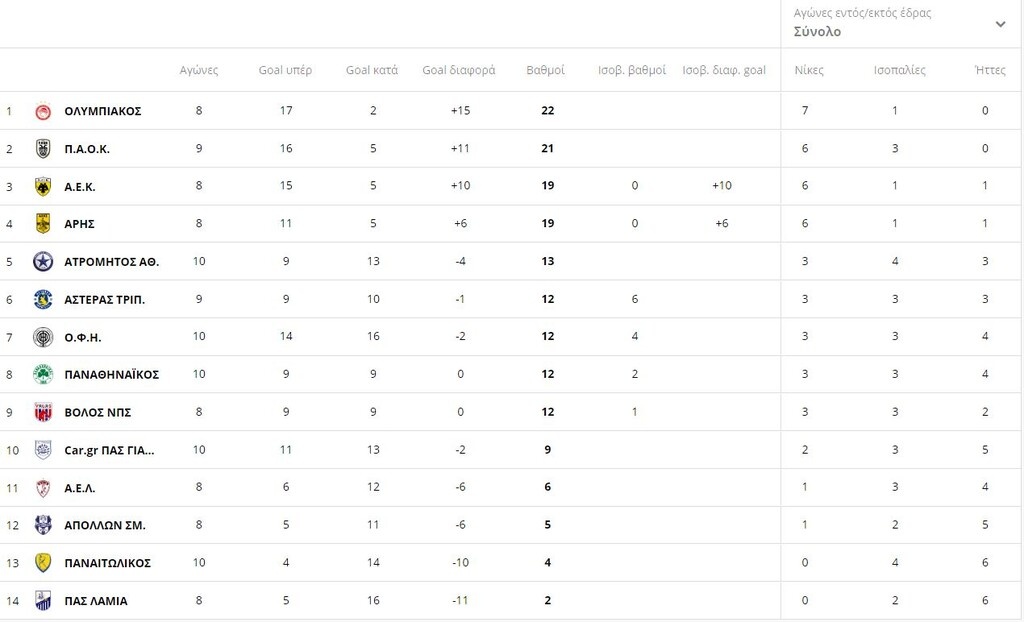This screenshot has height=622, width=1024.
Task: Click the Goal διαφορά column header
Action: click(459, 70)
